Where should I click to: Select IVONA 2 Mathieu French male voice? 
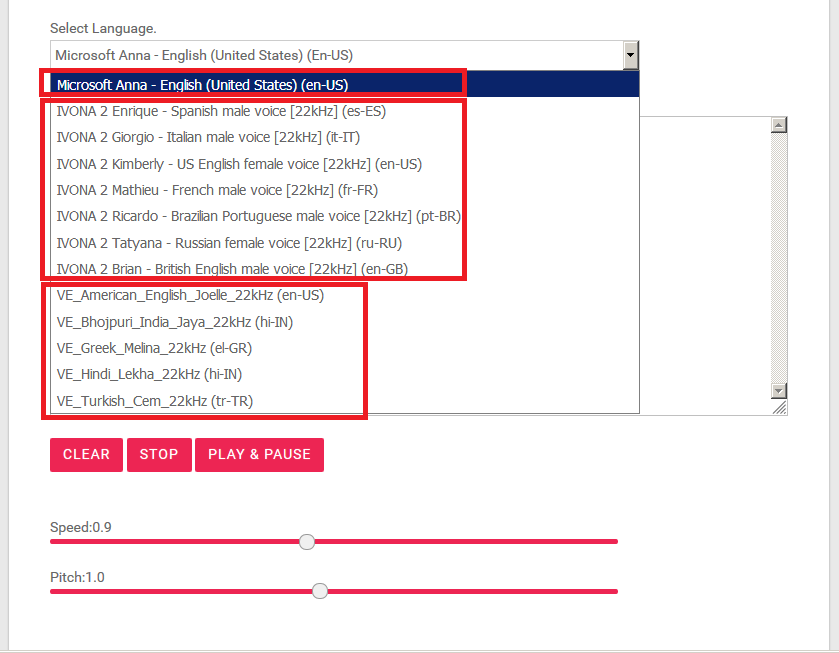pos(345,190)
